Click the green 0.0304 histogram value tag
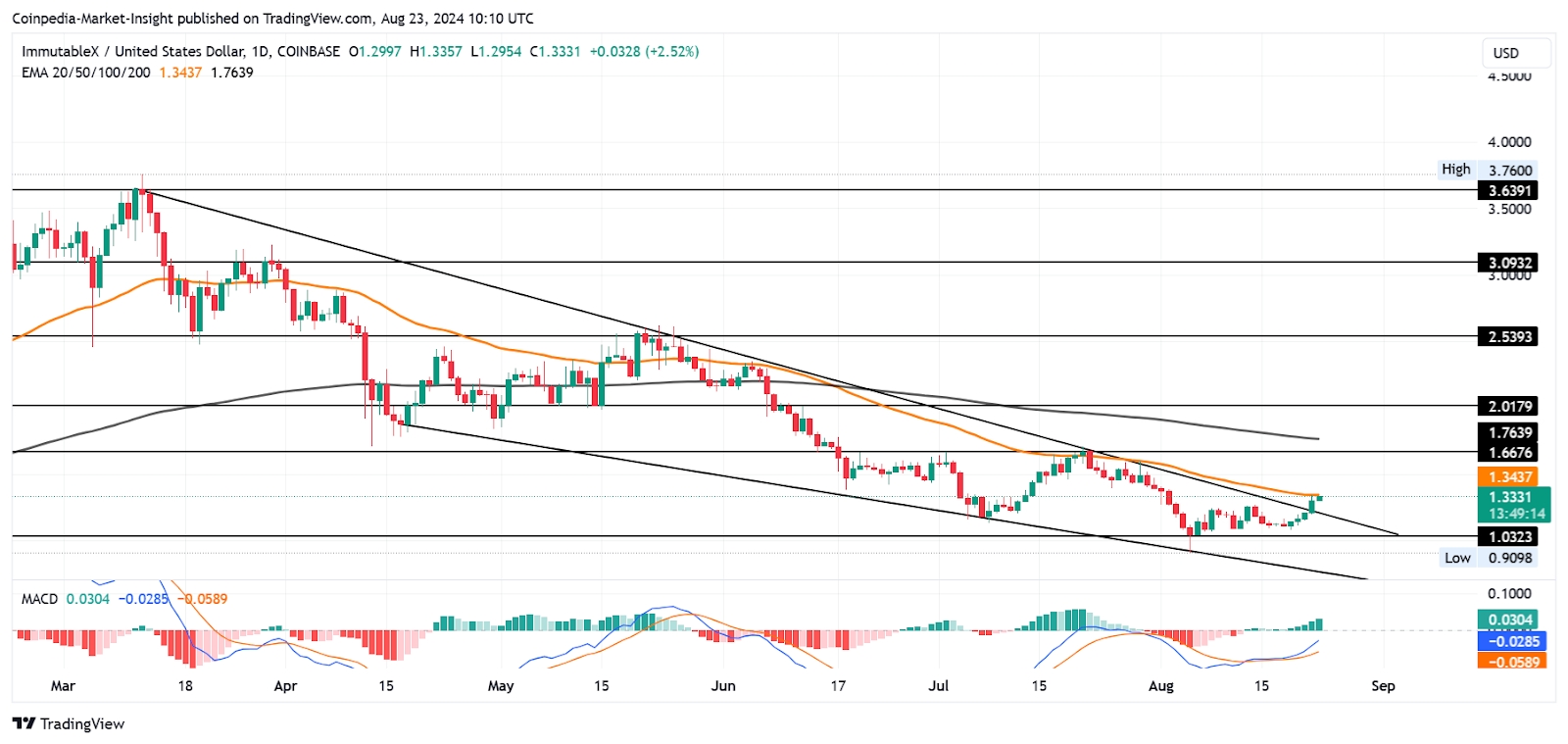The image size is (1568, 744). coord(1509,620)
